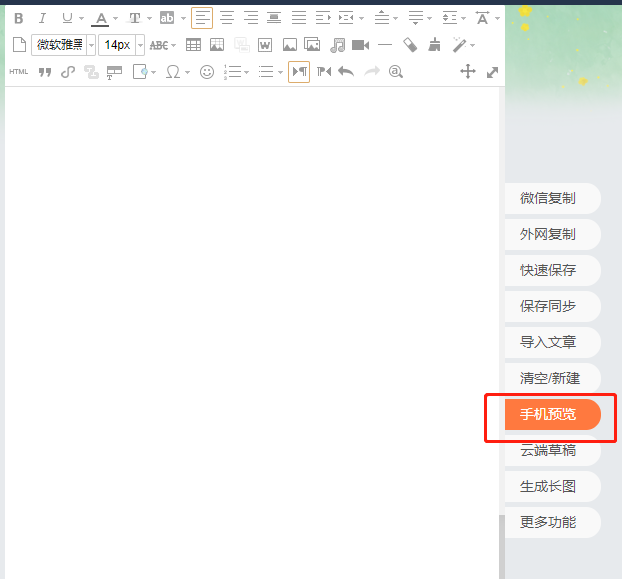The width and height of the screenshot is (622, 579).
Task: Apply the font color A button
Action: [100, 18]
